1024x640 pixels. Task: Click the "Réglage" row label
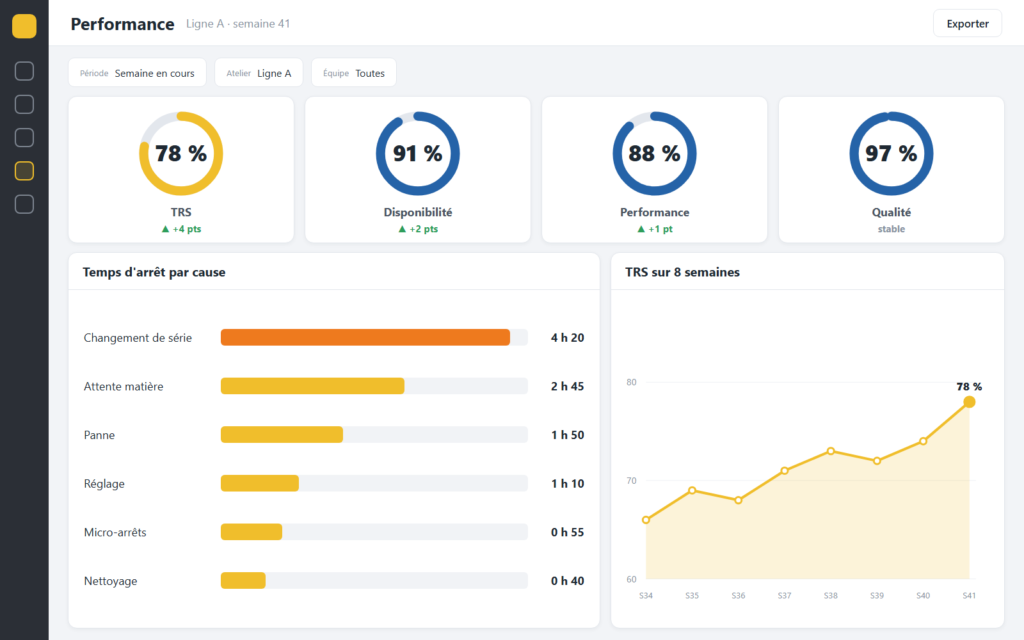pyautogui.click(x=104, y=484)
